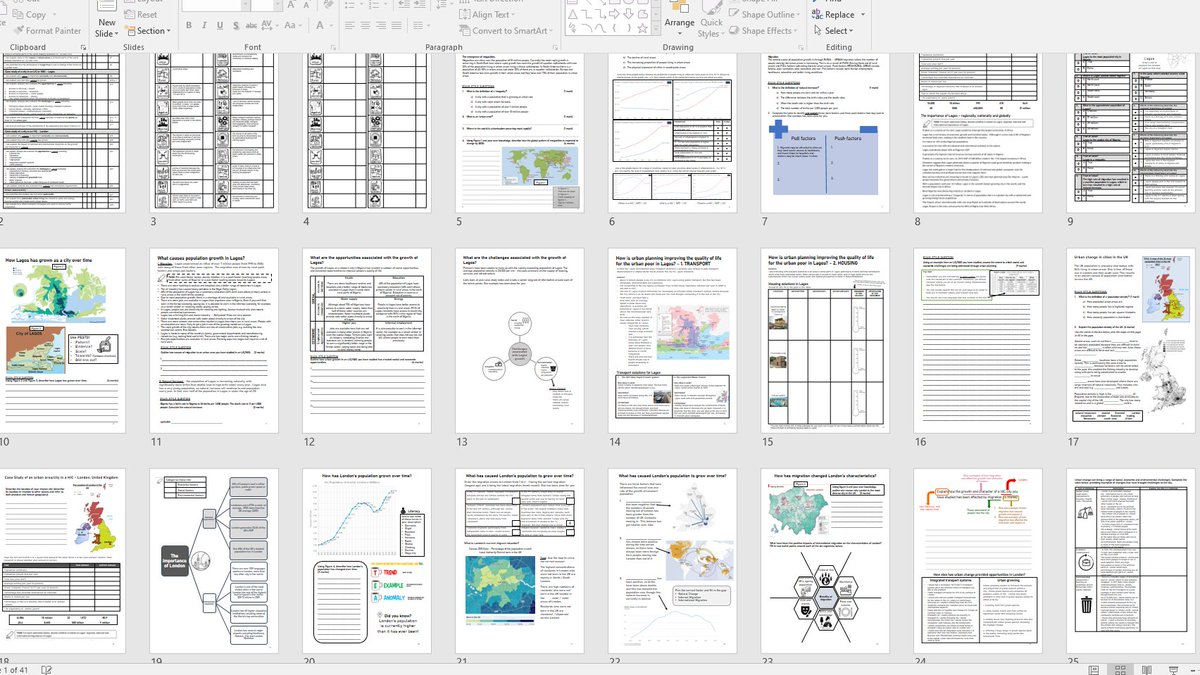Click the Replace icon
Image resolution: width=1200 pixels, height=675 pixels.
point(816,14)
